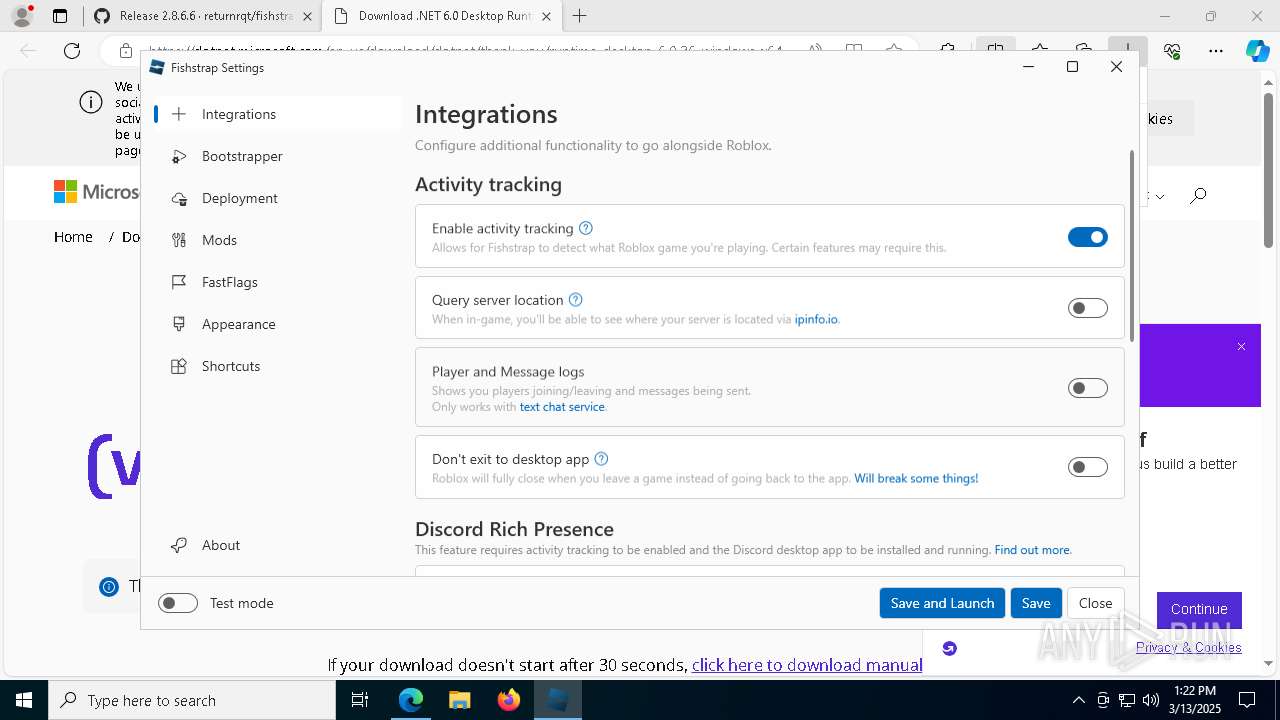Open the Integrations settings page

click(277, 114)
